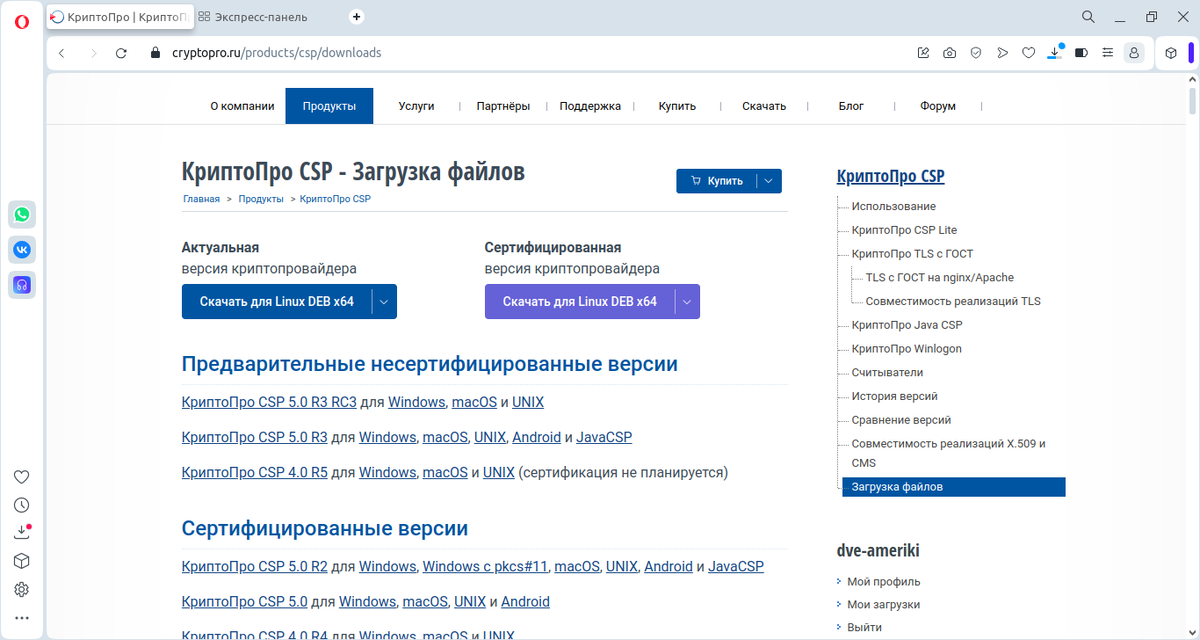Go back with the back arrow
The width and height of the screenshot is (1200, 640).
pyautogui.click(x=62, y=53)
